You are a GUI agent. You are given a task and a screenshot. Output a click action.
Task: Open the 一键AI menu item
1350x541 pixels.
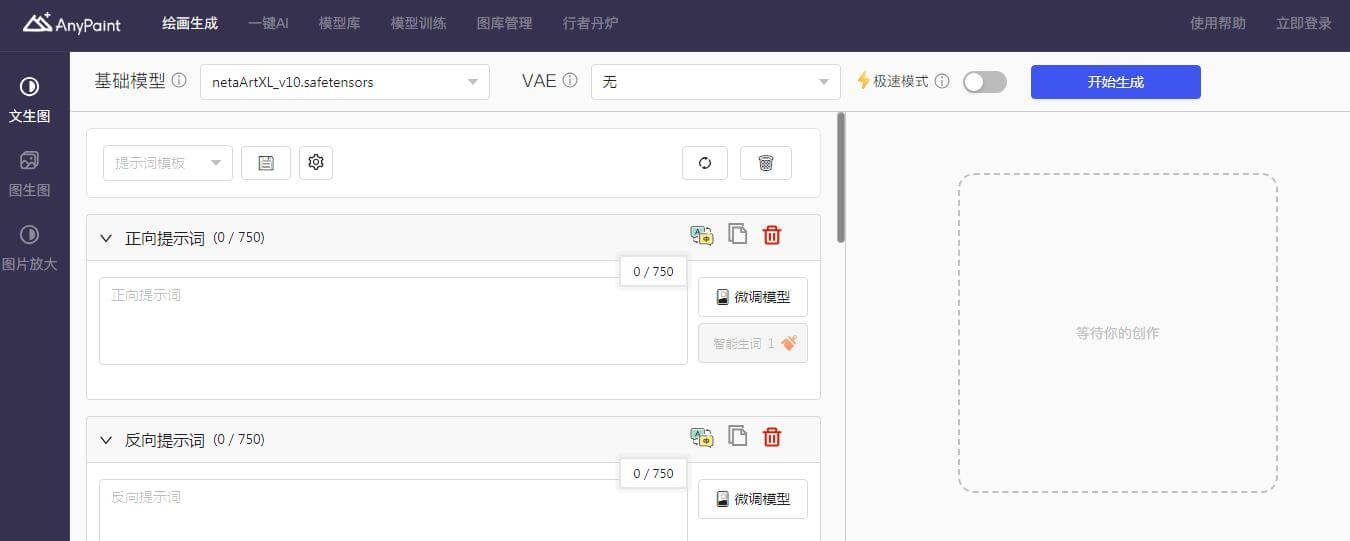pos(268,23)
